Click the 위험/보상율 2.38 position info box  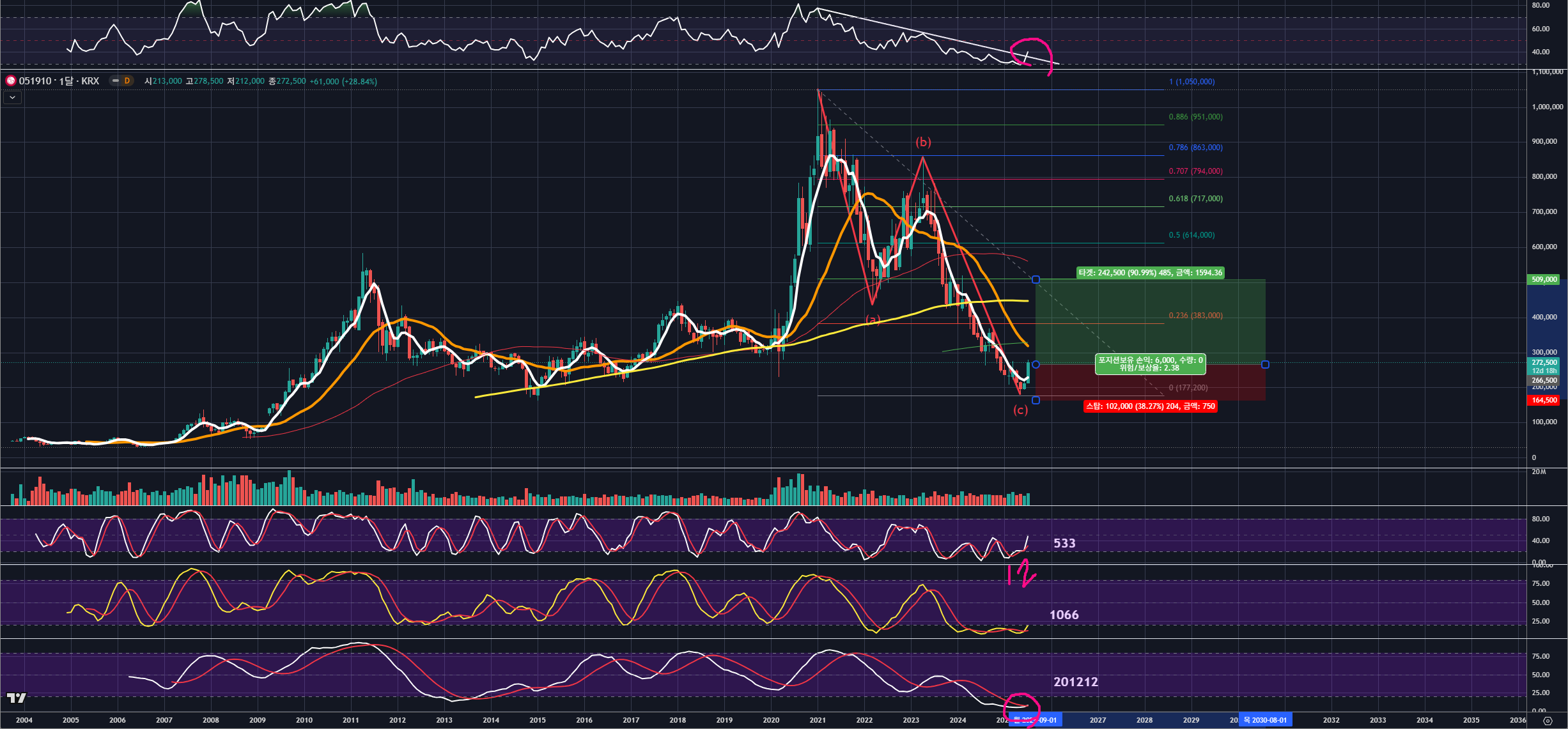(x=1150, y=364)
